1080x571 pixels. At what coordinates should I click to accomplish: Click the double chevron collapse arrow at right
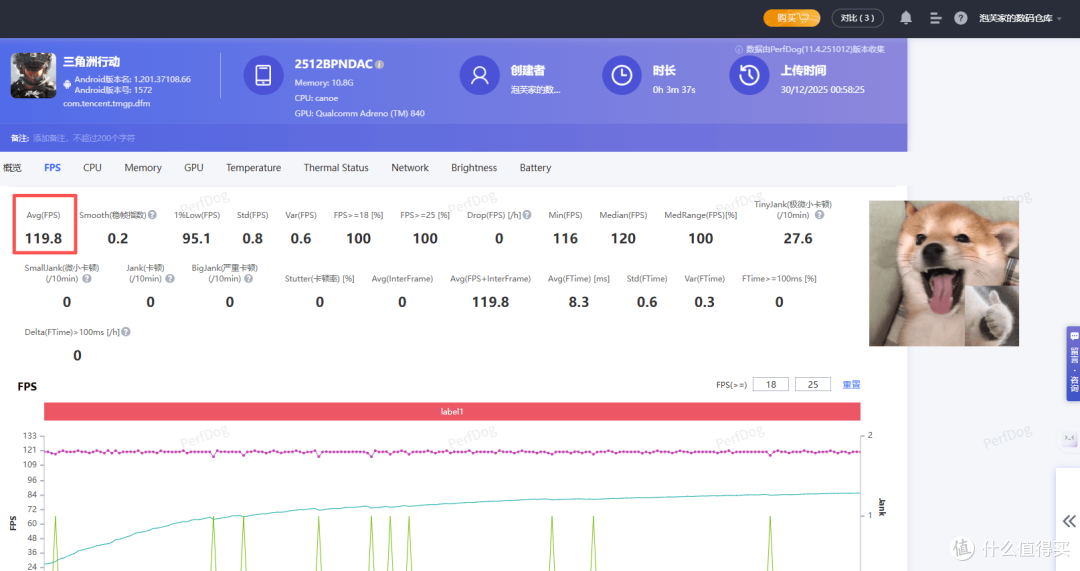click(x=1069, y=521)
